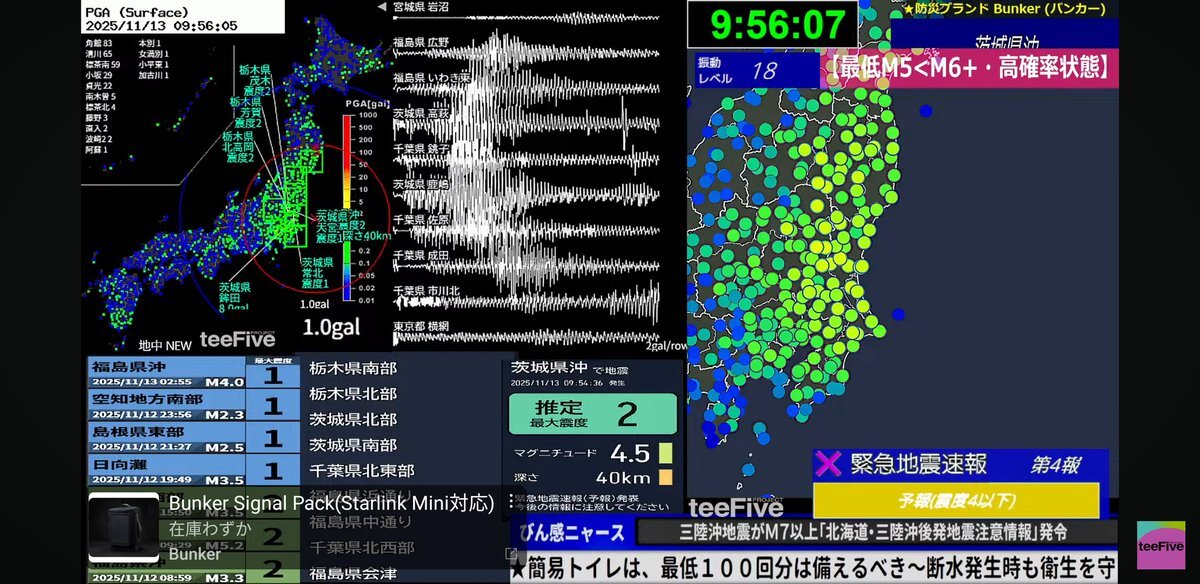Click the green 推定 最大震度 2 box
The height and width of the screenshot is (584, 1200).
coord(592,414)
